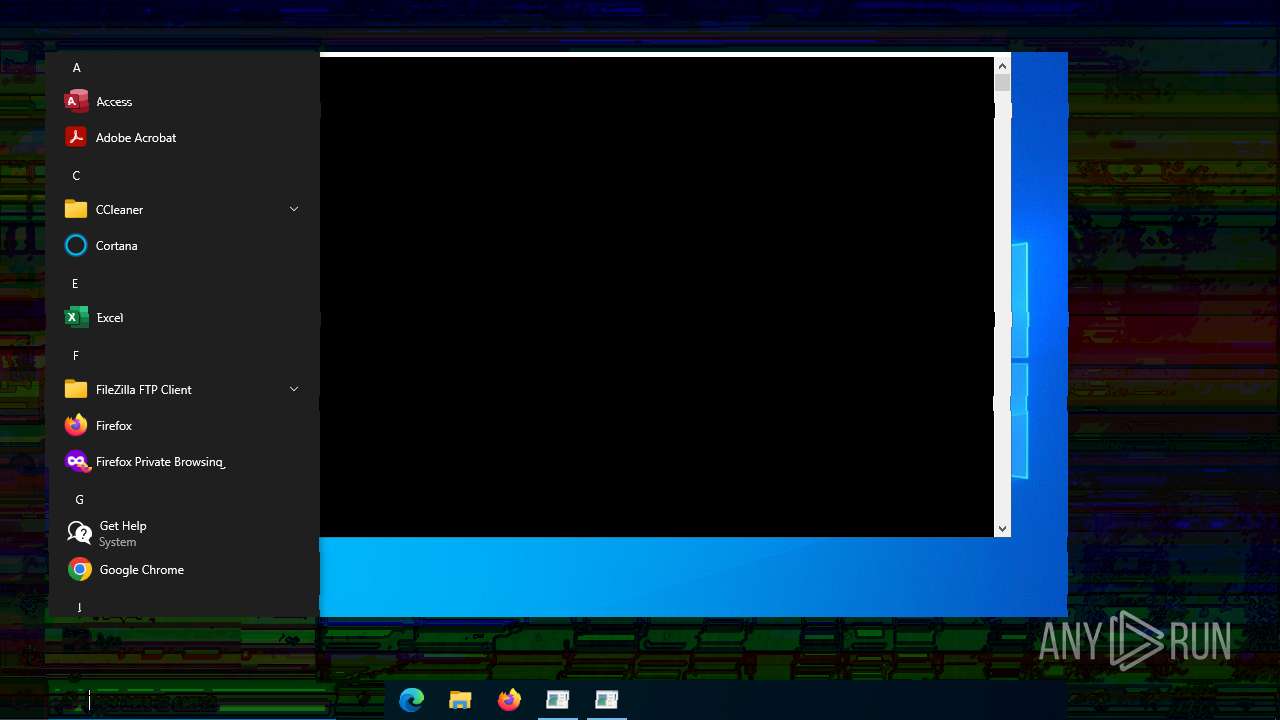This screenshot has width=1280, height=720.
Task: Open Access from the app list
Action: (182, 102)
